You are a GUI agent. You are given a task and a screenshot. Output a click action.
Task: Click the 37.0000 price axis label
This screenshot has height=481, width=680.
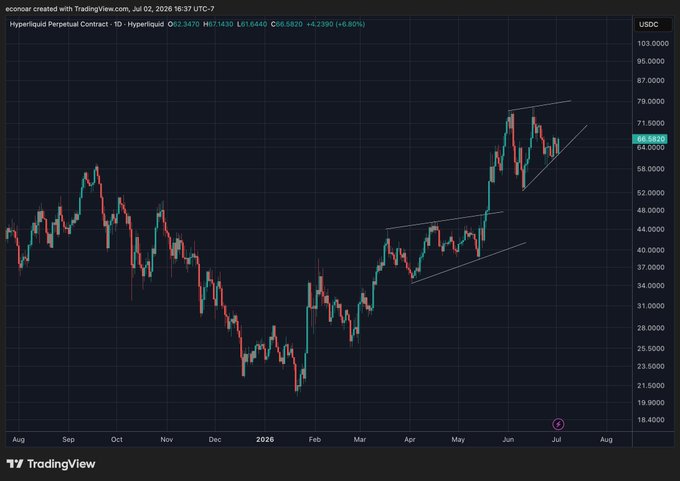point(651,268)
